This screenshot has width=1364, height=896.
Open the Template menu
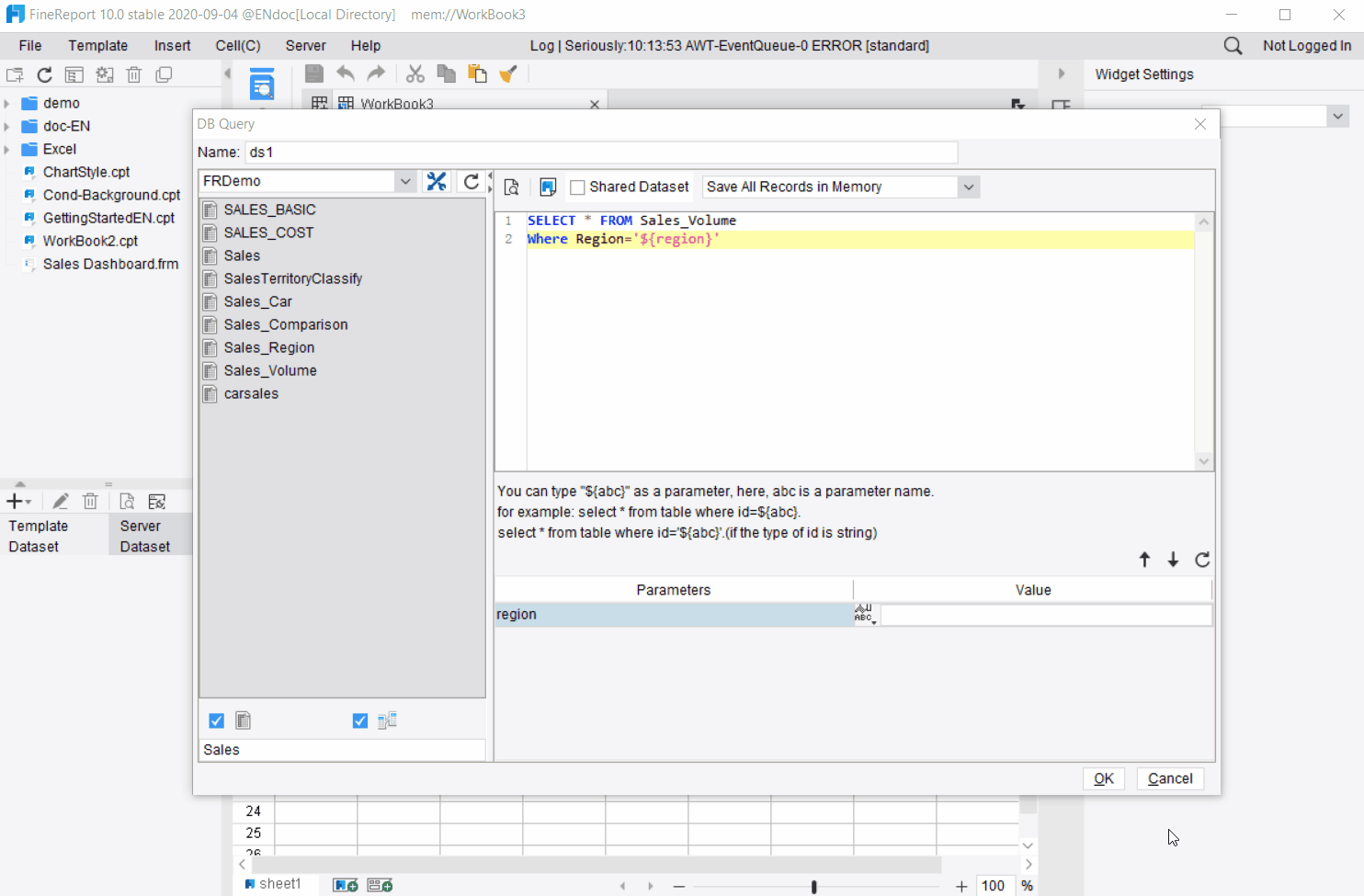pyautogui.click(x=97, y=45)
